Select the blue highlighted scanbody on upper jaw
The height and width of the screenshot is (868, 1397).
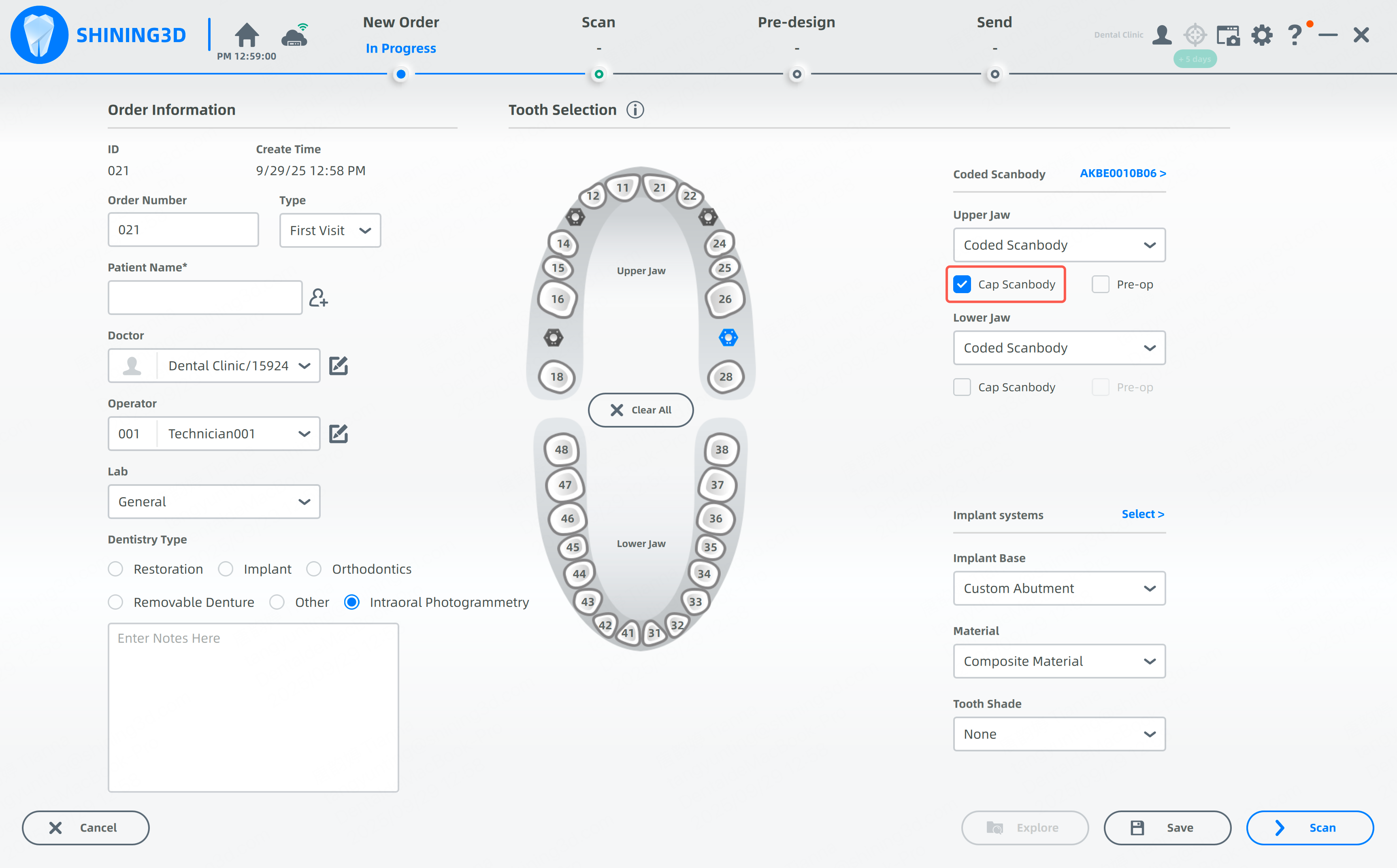pyautogui.click(x=728, y=338)
